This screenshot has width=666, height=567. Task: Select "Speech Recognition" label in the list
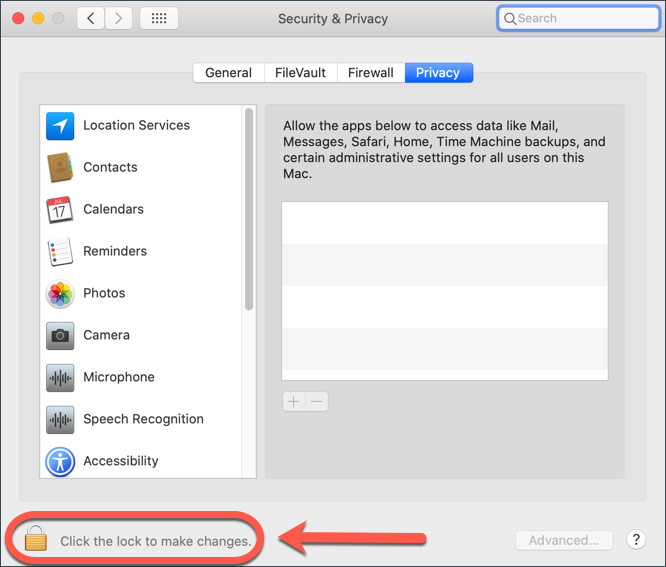tap(144, 419)
